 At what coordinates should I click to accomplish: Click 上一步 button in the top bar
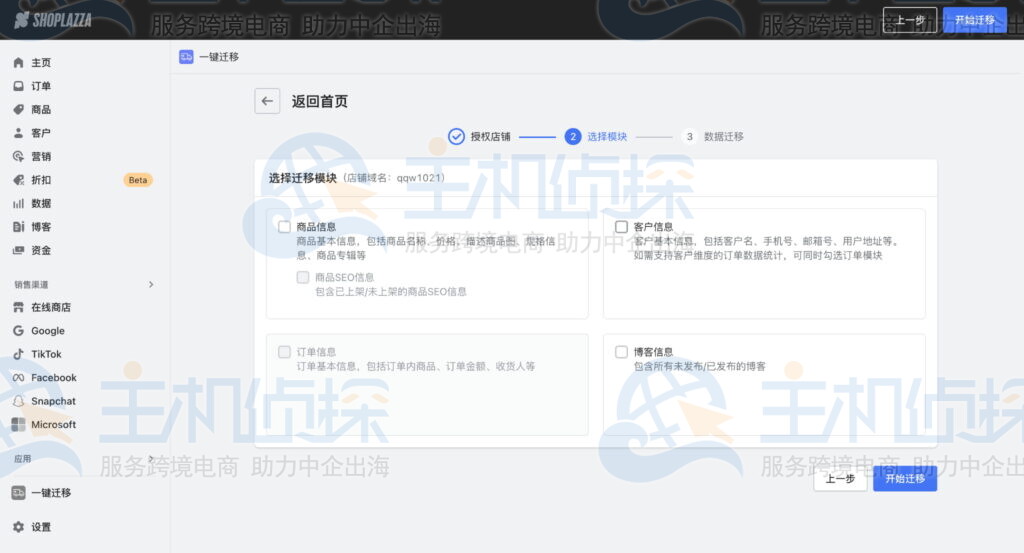[x=910, y=20]
